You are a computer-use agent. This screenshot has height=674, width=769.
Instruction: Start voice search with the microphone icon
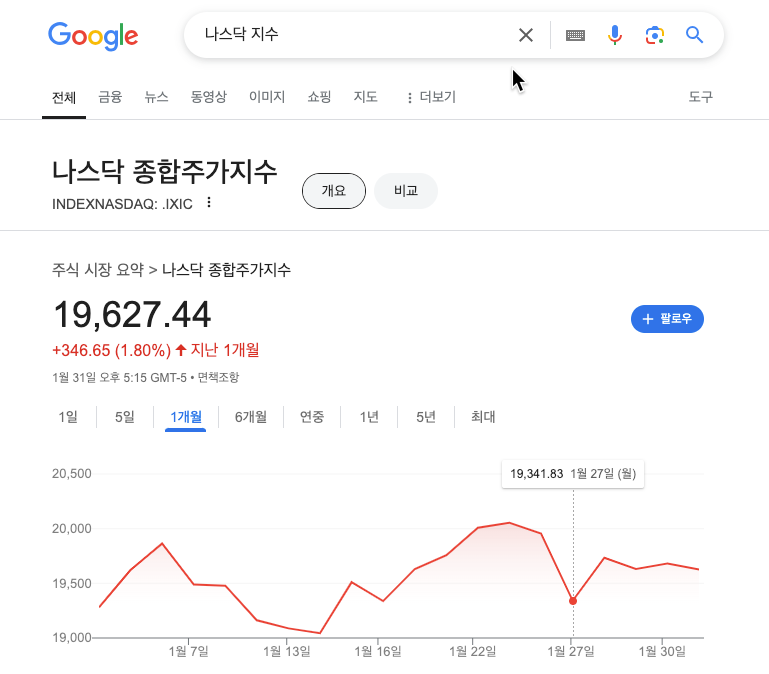(615, 35)
